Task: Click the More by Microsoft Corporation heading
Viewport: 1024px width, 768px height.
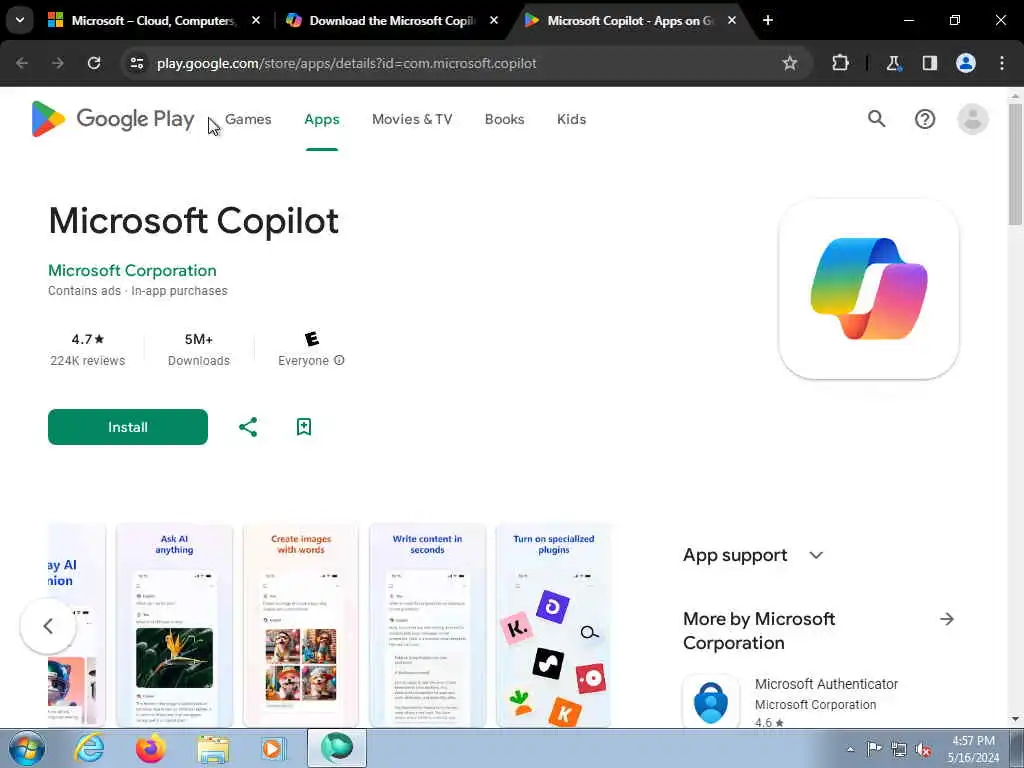Action: (759, 631)
